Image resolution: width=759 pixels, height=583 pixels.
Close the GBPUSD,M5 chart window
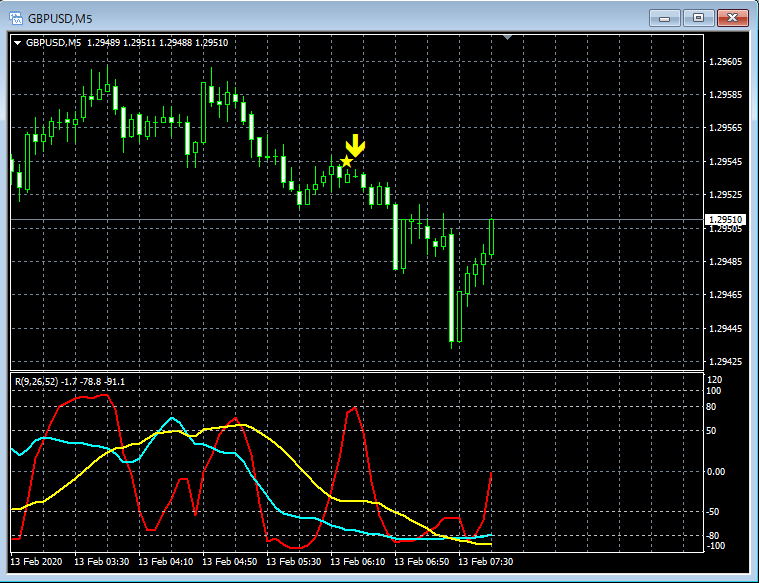click(x=733, y=18)
